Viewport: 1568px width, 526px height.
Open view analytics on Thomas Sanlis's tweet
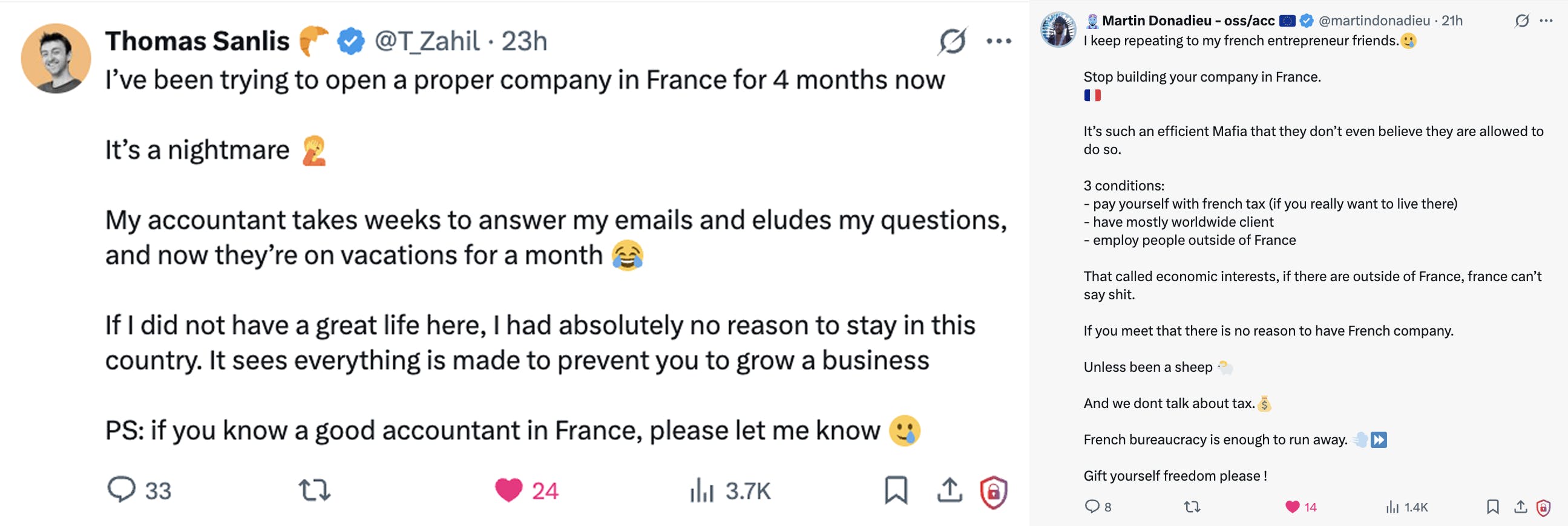(701, 490)
